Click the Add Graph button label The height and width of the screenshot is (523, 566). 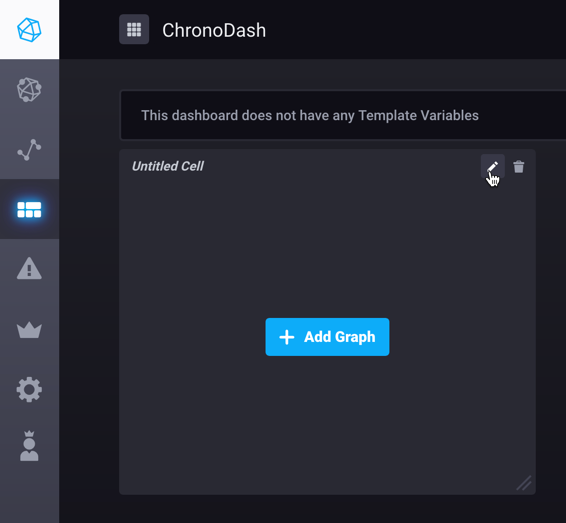pos(339,337)
